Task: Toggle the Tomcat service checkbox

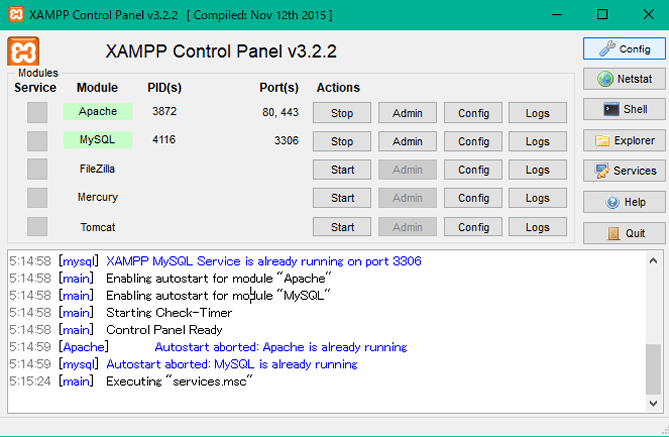Action: 37,227
